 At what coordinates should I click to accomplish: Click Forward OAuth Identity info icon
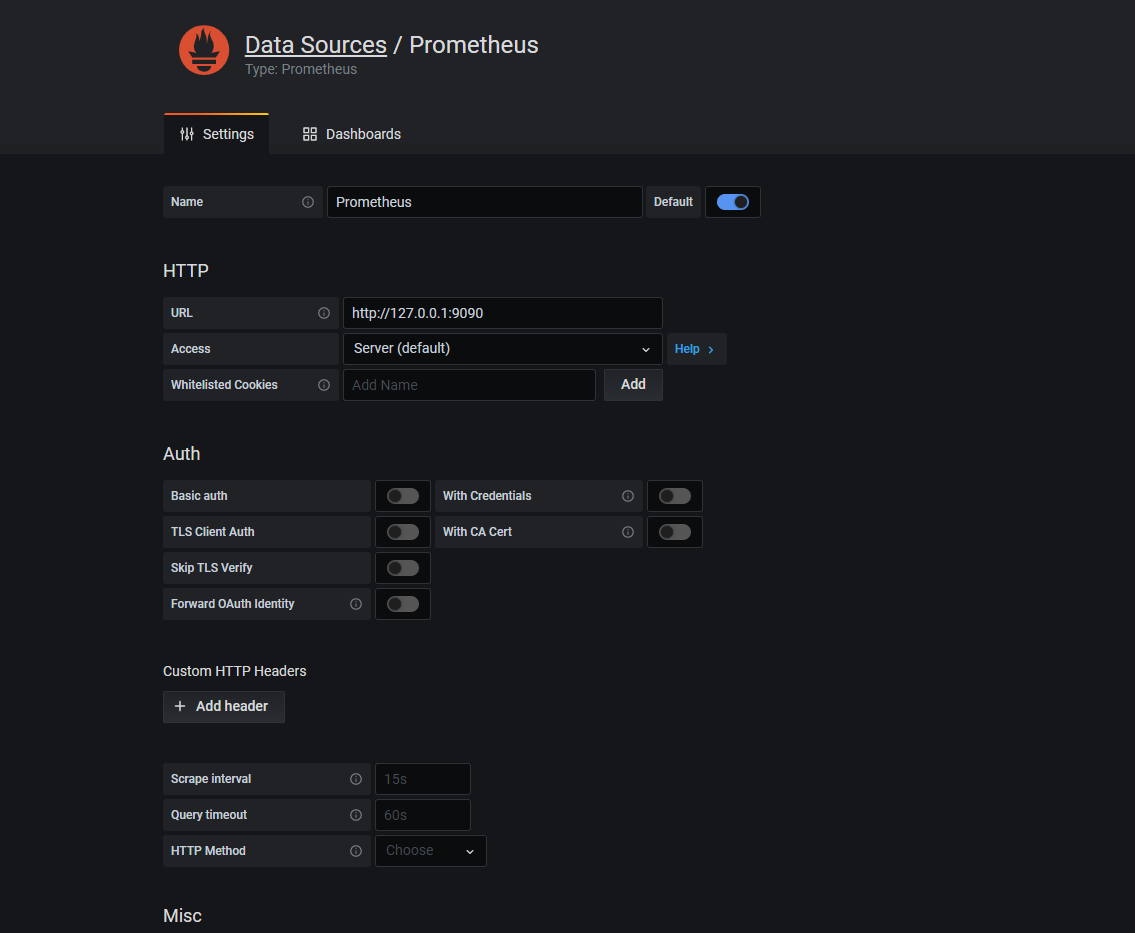click(356, 604)
